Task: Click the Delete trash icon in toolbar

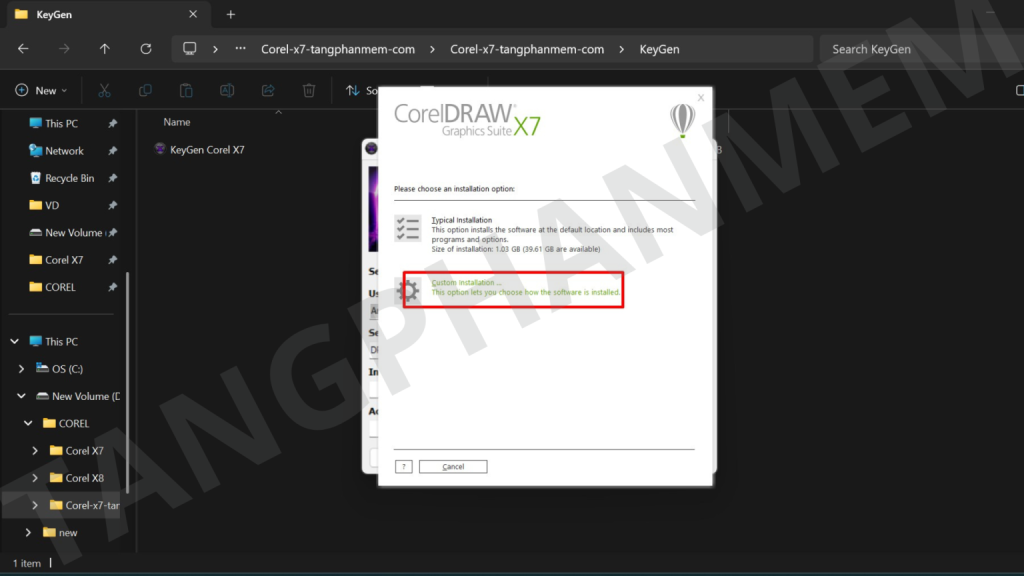Action: tap(309, 90)
